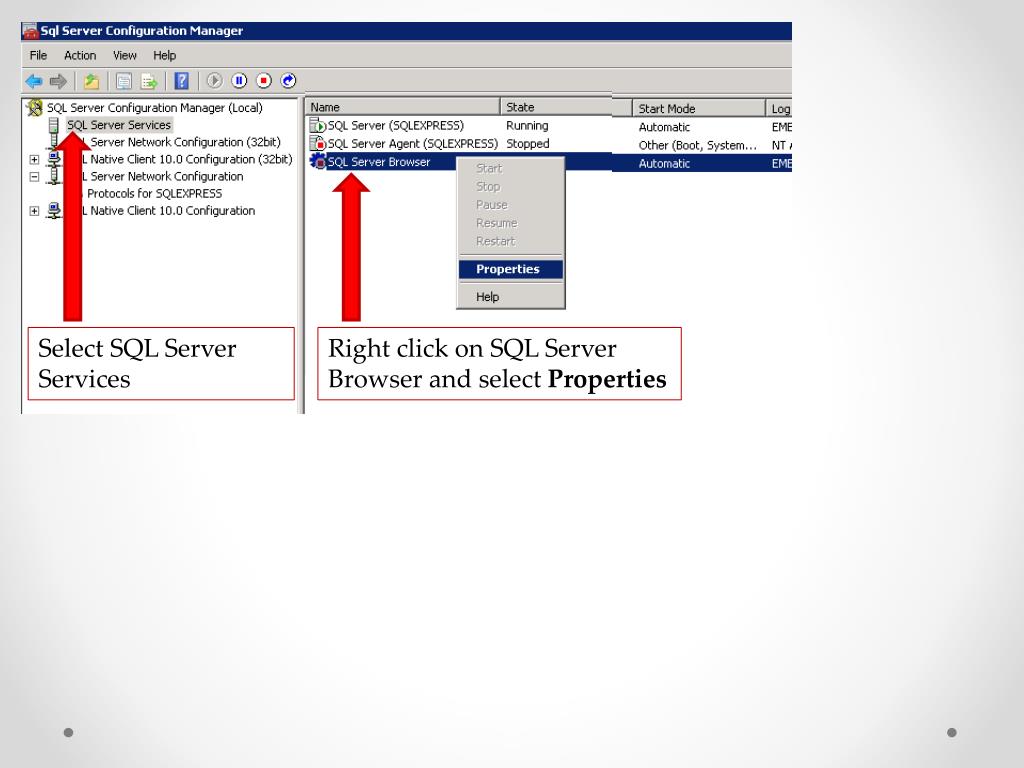The height and width of the screenshot is (768, 1024).
Task: Click the Restart Service toolbar icon
Action: pyautogui.click(x=289, y=80)
